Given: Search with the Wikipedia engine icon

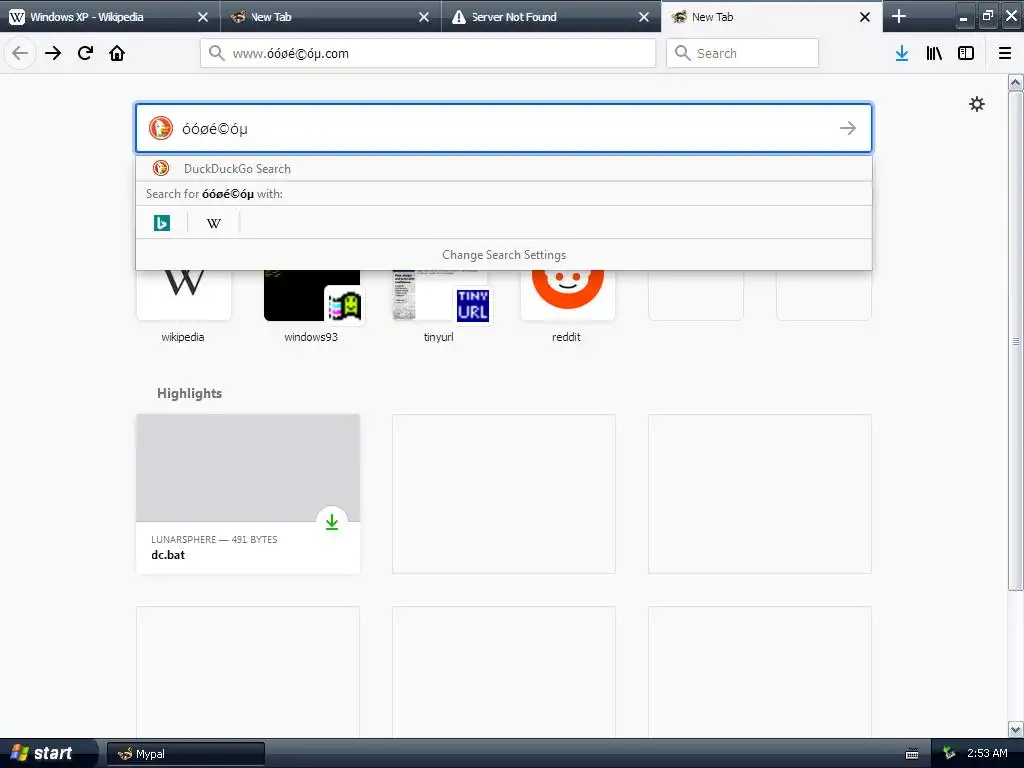Looking at the screenshot, I should (214, 223).
